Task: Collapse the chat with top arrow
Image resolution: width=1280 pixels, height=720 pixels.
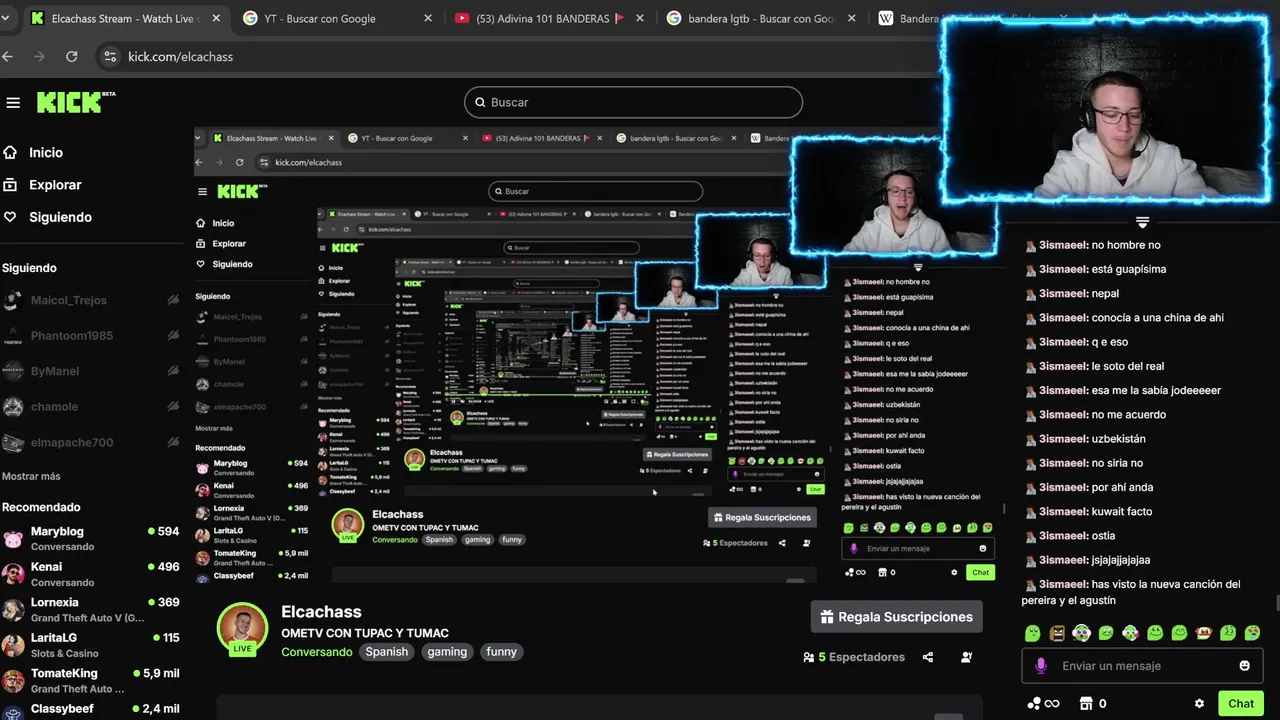Action: click(1142, 222)
